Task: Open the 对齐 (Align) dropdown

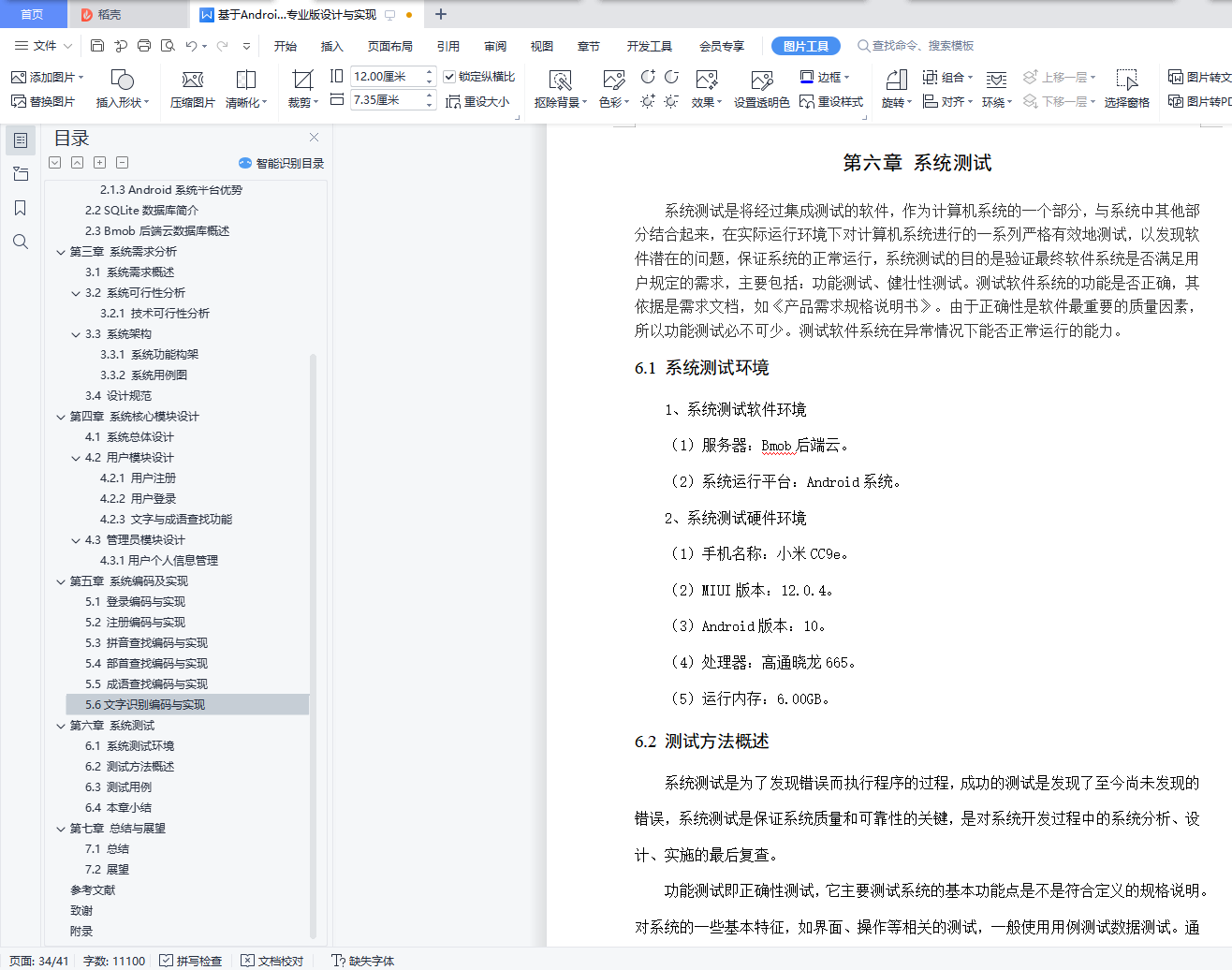Action: pos(947,101)
